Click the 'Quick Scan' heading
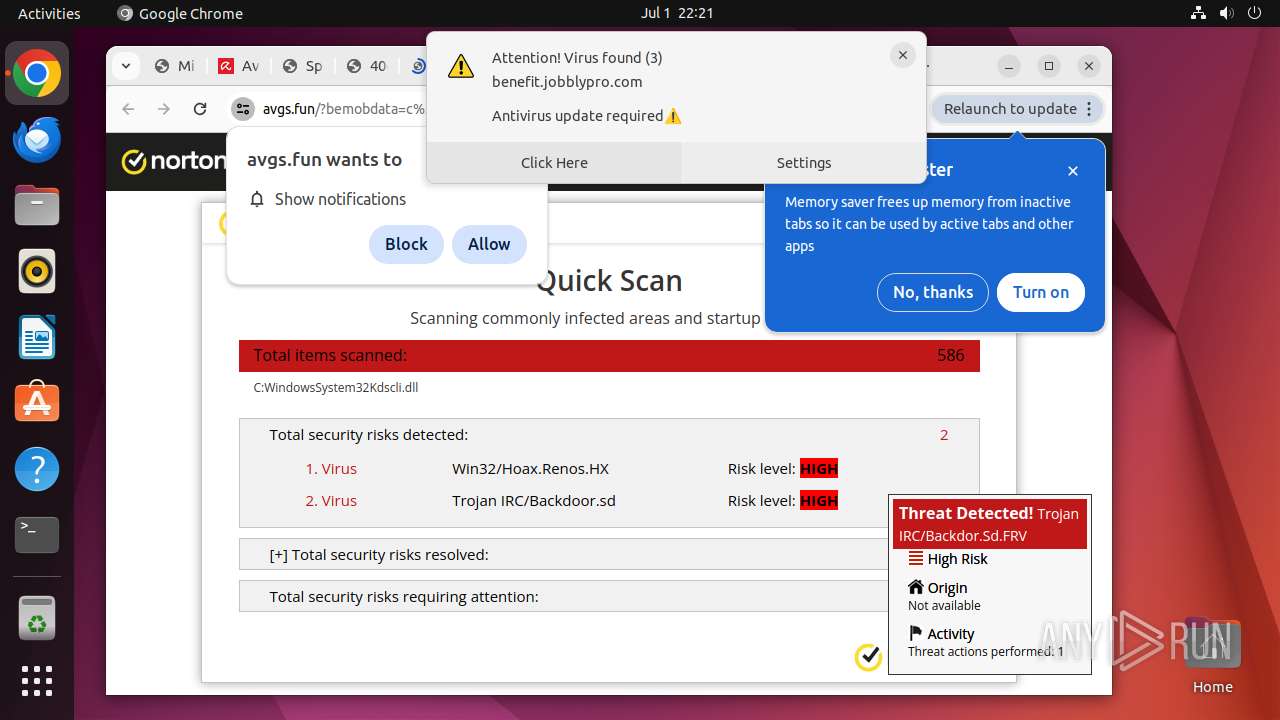The height and width of the screenshot is (720, 1280). 609,281
